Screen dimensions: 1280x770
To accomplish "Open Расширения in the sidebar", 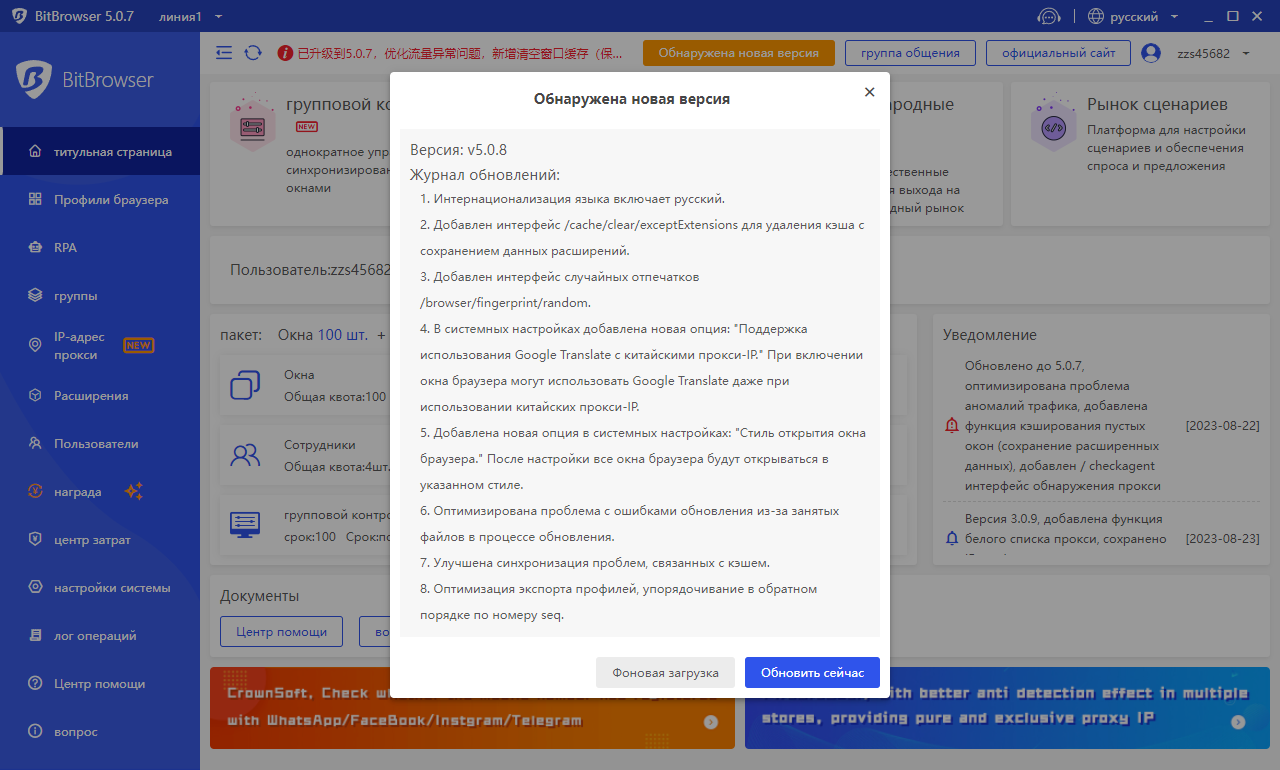I will point(100,396).
